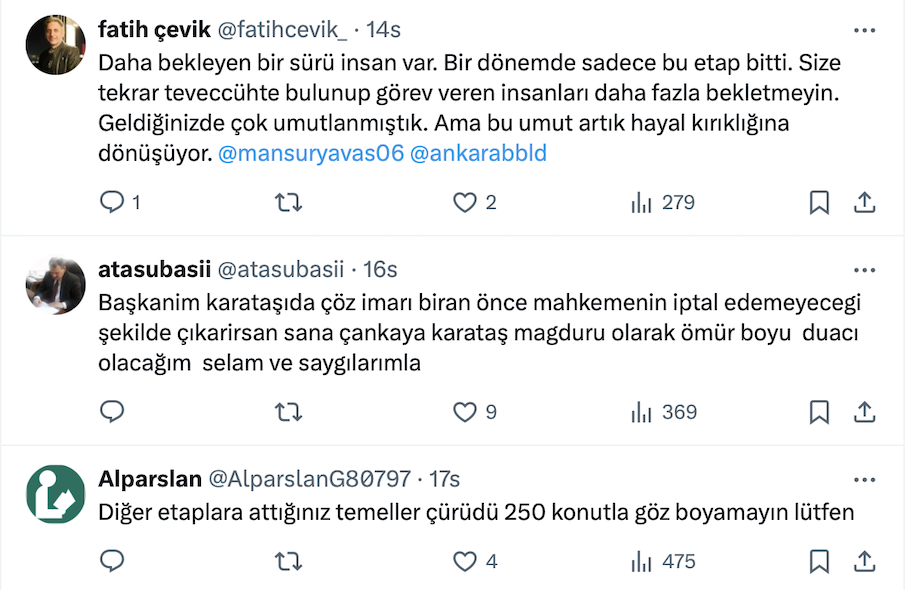The width and height of the screenshot is (914, 590).
Task: Open more options on Alparslan's tweet
Action: (864, 479)
